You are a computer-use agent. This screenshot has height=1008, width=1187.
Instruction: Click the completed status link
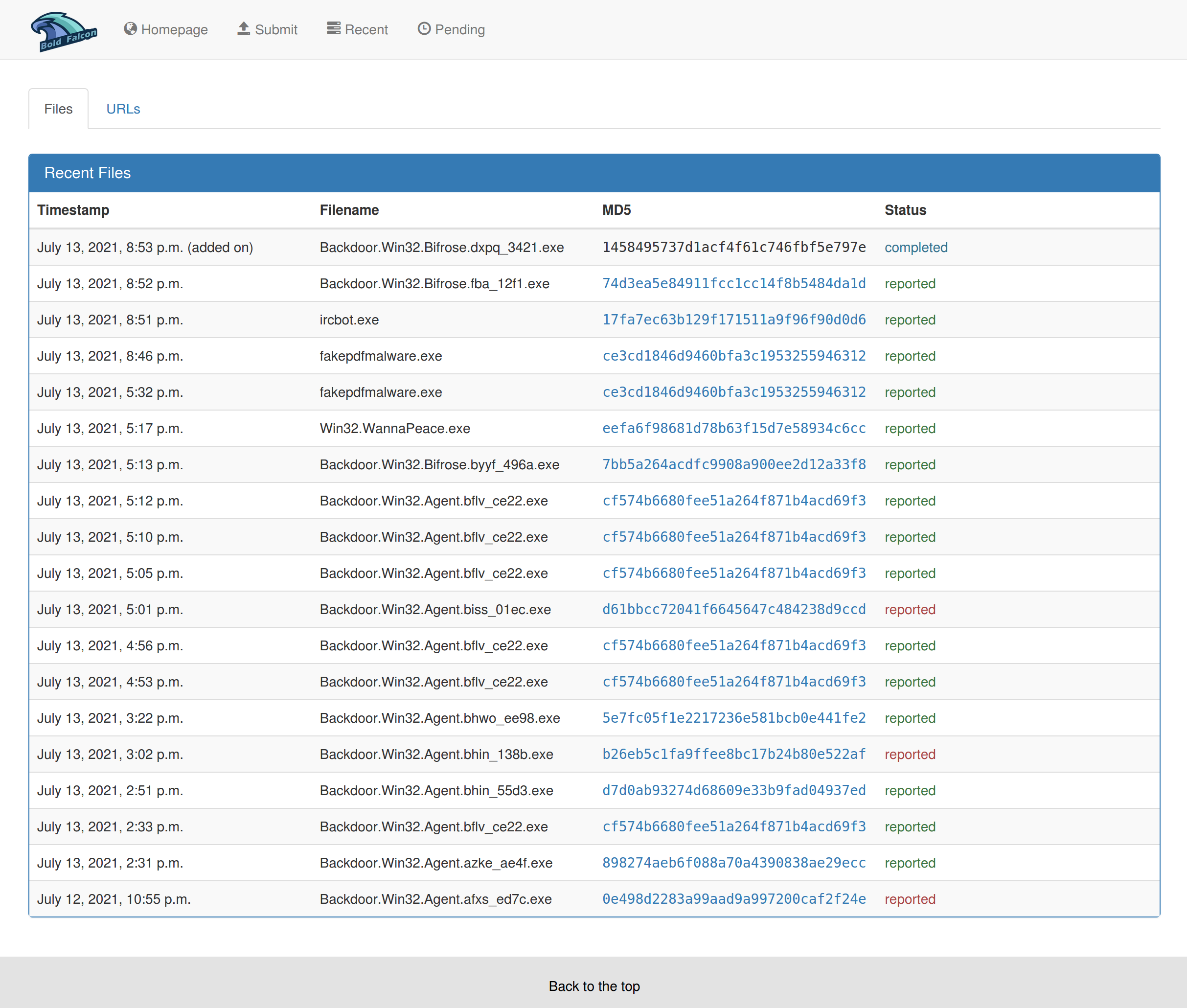pyautogui.click(x=915, y=248)
